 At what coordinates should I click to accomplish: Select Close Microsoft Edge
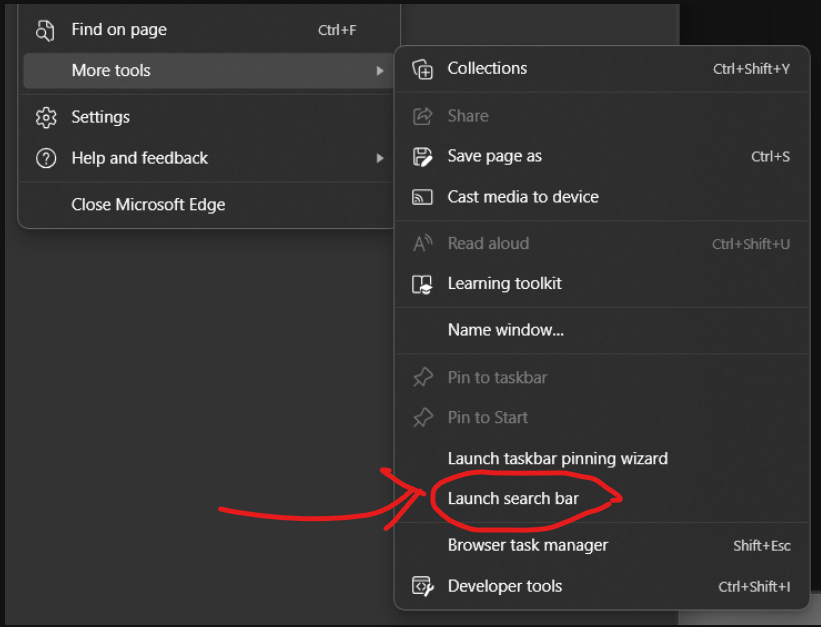pyautogui.click(x=208, y=204)
